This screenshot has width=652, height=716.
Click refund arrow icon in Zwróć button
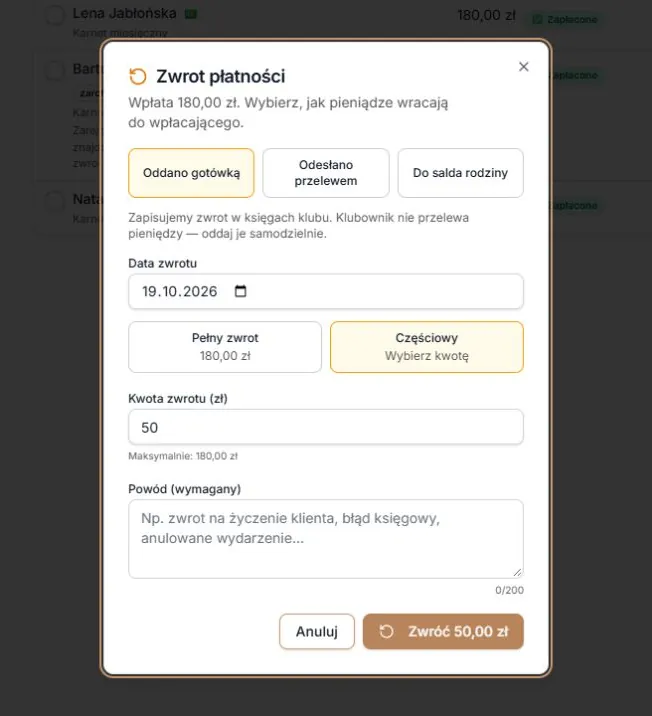(x=386, y=631)
